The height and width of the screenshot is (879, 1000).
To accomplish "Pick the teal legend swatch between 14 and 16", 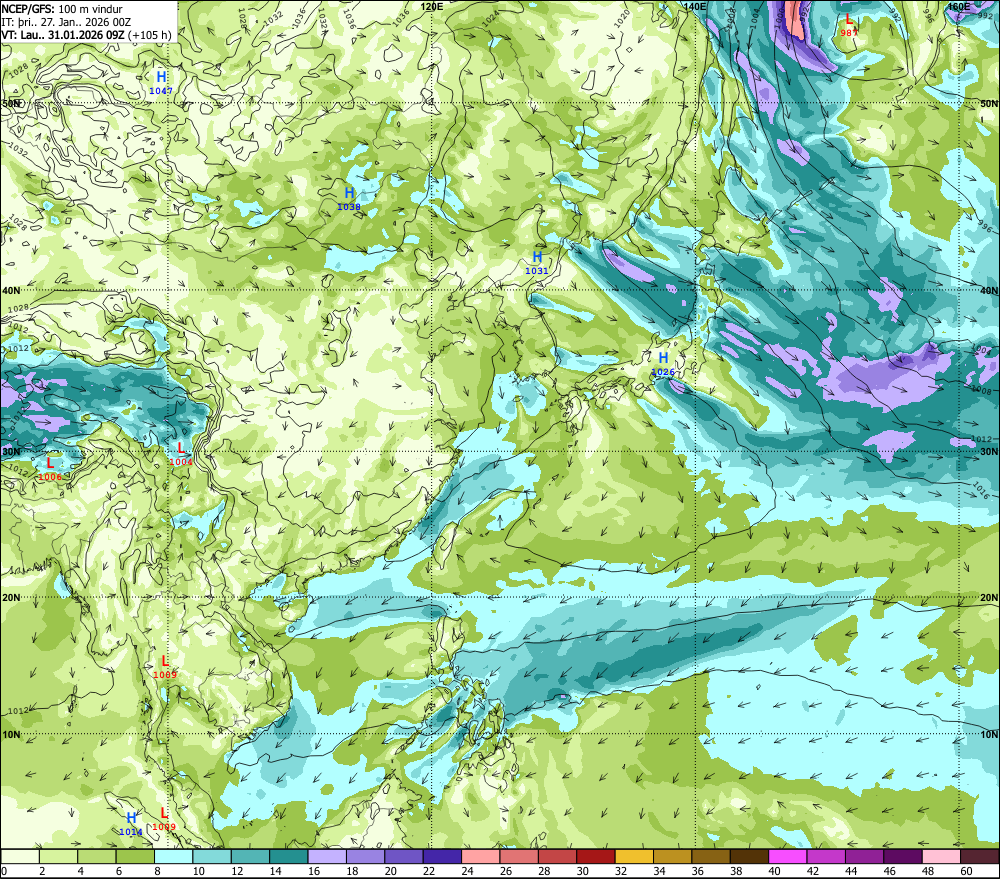I will pyautogui.click(x=289, y=857).
